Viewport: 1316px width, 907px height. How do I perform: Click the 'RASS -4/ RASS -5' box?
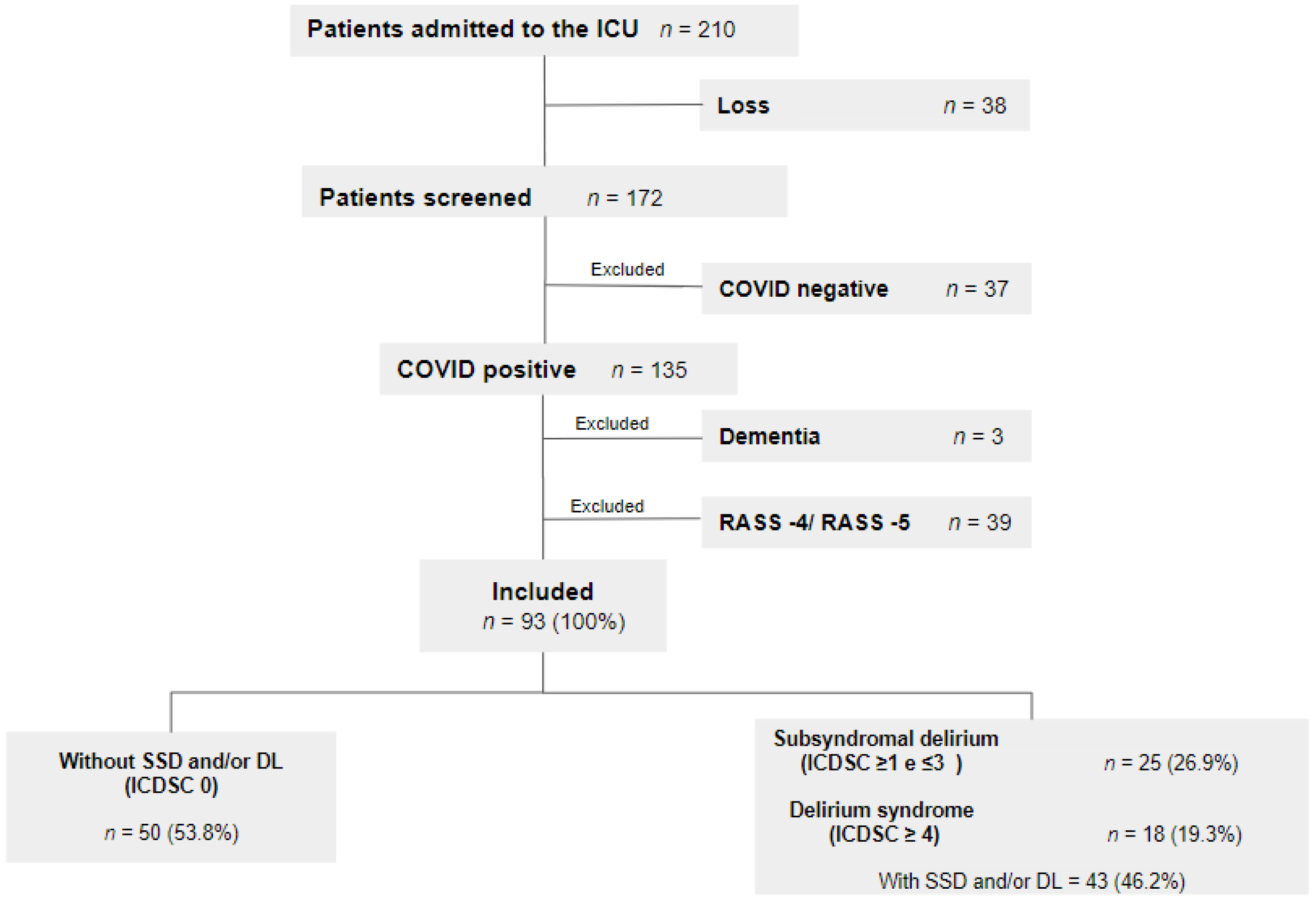click(814, 522)
